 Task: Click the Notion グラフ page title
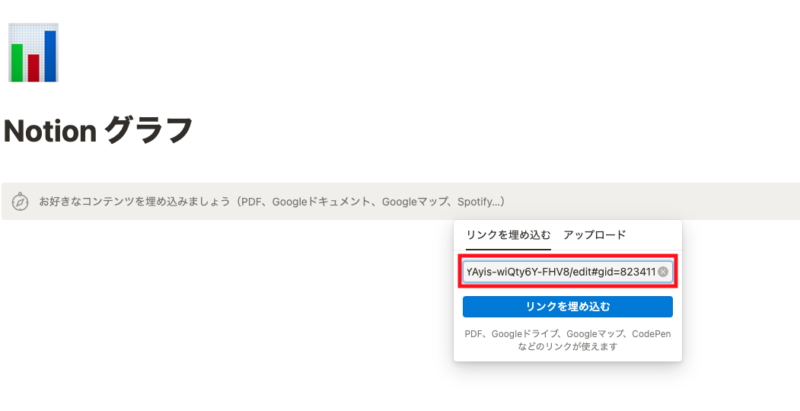[98, 131]
